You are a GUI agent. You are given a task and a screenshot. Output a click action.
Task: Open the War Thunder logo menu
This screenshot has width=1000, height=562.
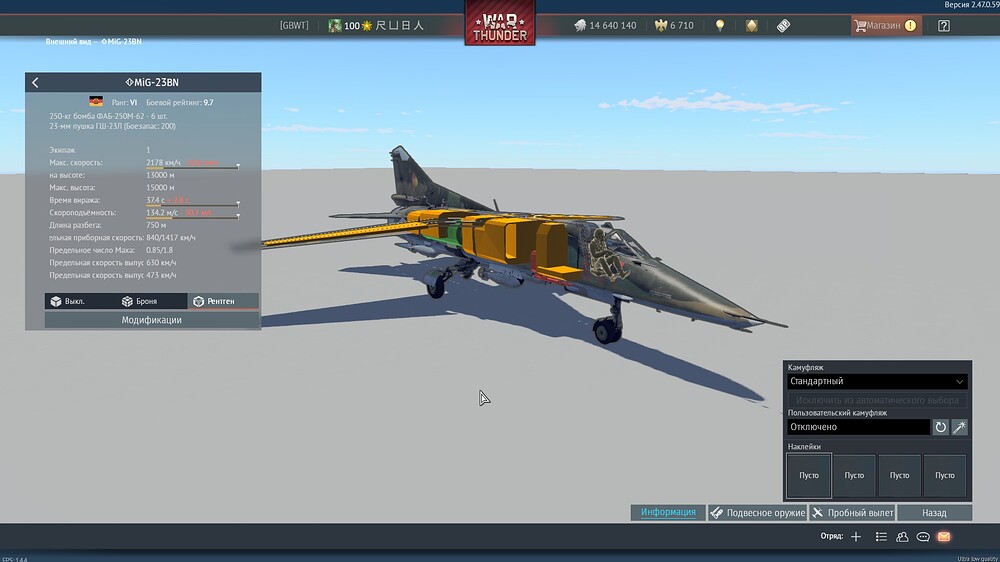coord(500,23)
